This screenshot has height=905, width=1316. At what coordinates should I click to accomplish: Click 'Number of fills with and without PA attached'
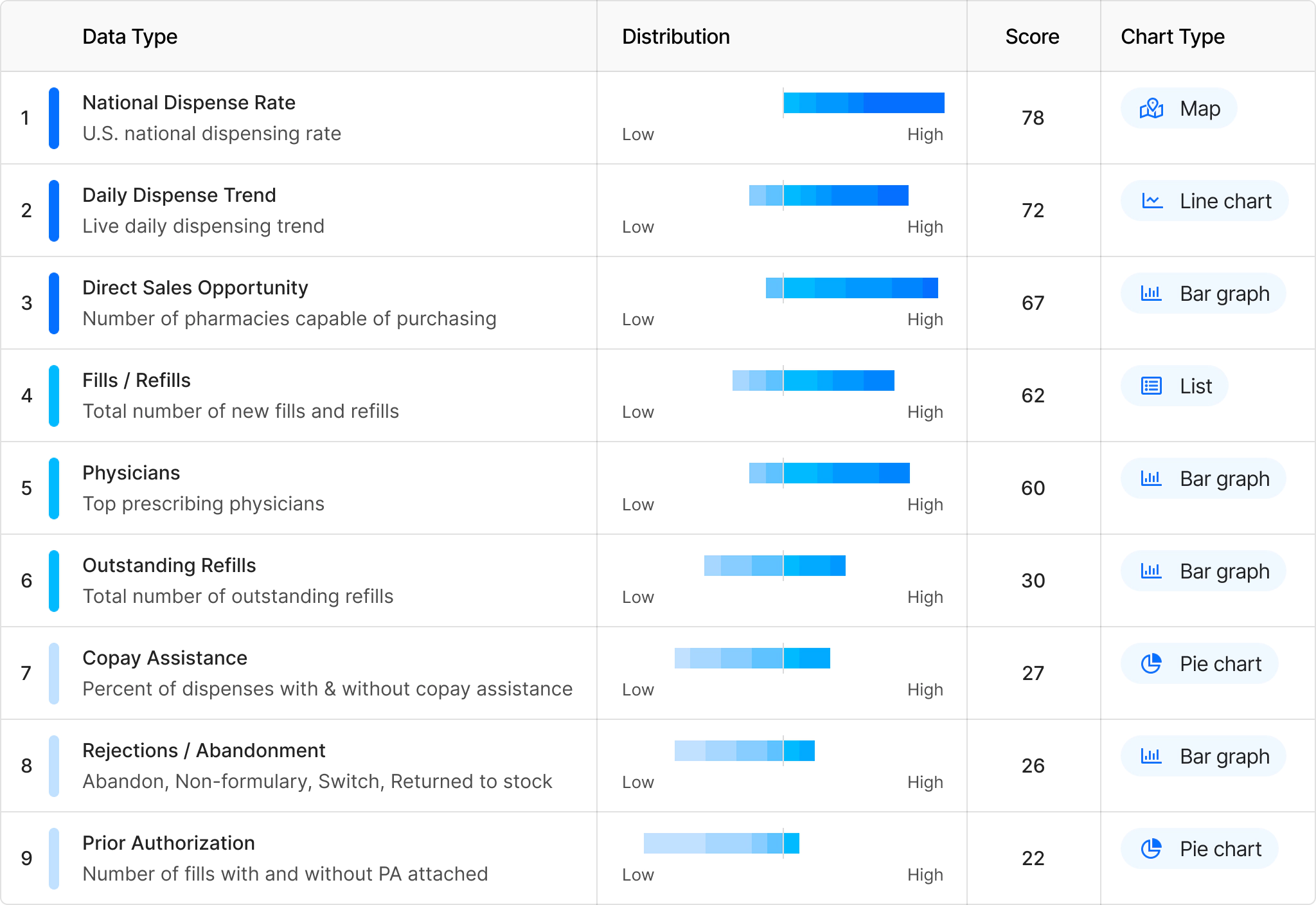[285, 874]
